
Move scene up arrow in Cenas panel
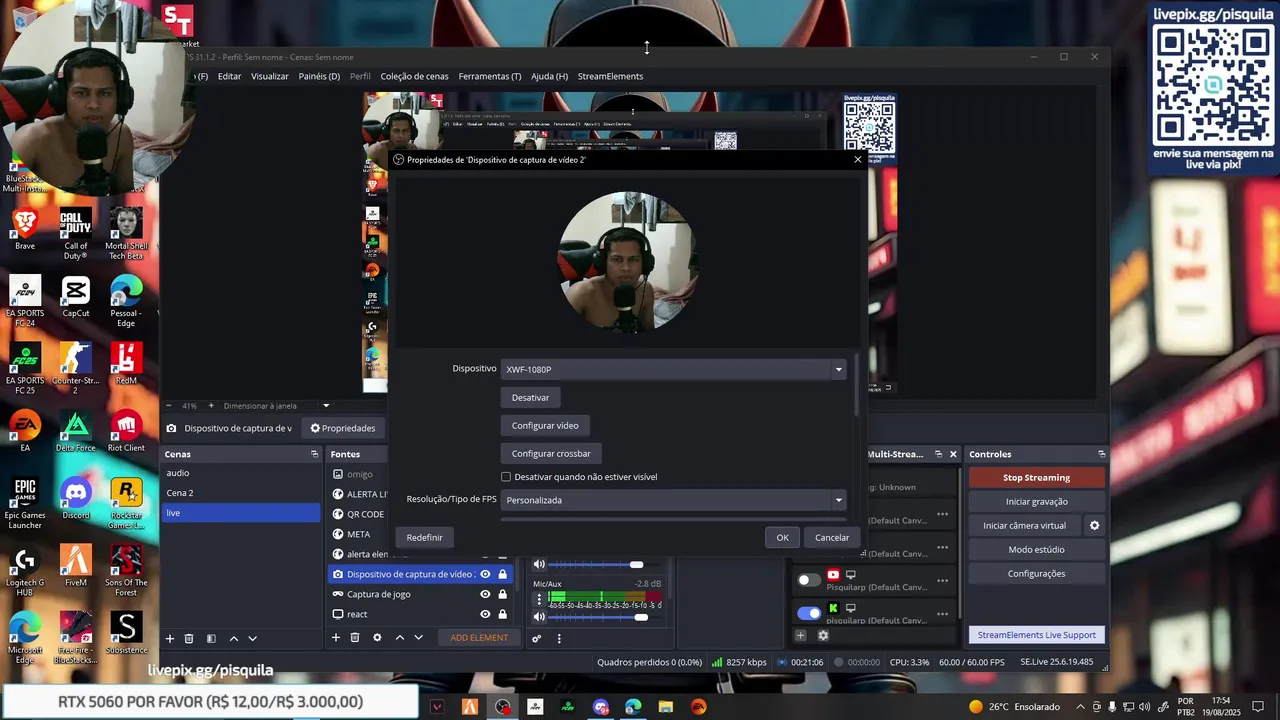click(x=234, y=638)
